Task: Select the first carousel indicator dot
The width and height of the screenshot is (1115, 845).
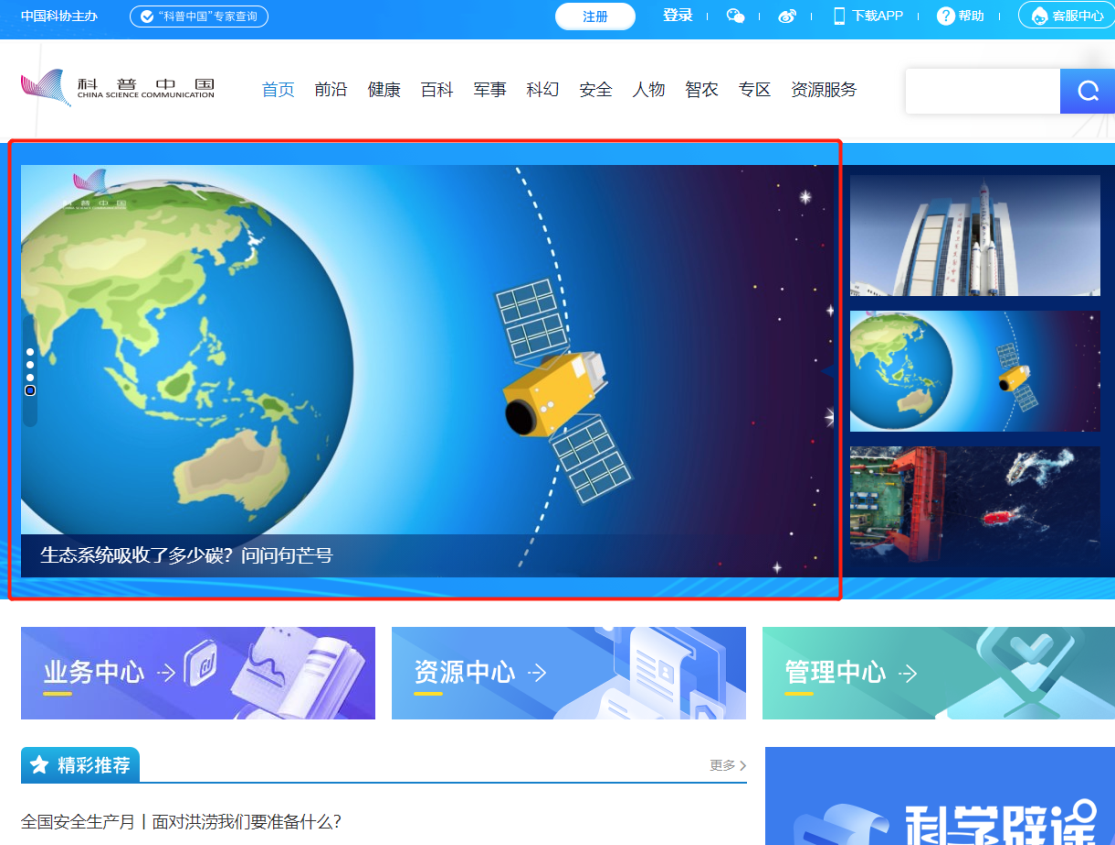Action: pos(30,352)
